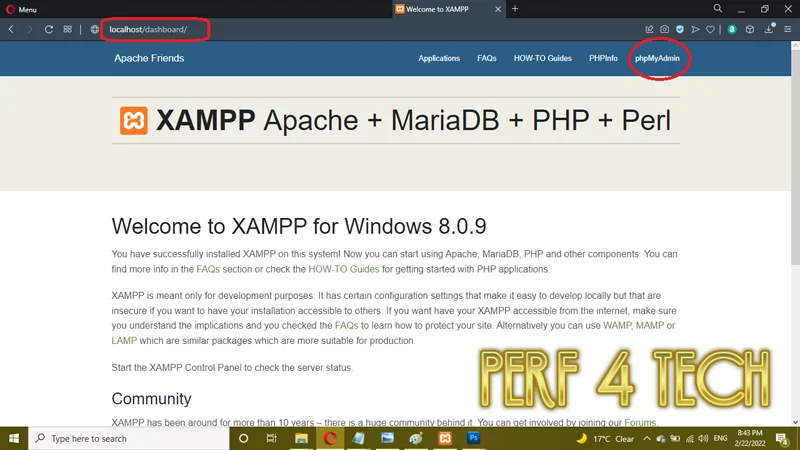
Task: Open the extensions cube icon
Action: click(749, 30)
